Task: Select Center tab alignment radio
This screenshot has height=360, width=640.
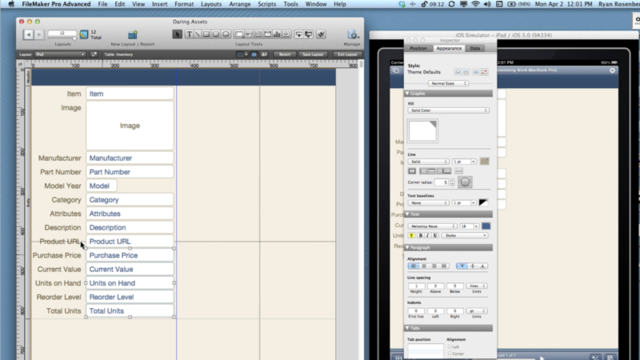Action: [450, 353]
